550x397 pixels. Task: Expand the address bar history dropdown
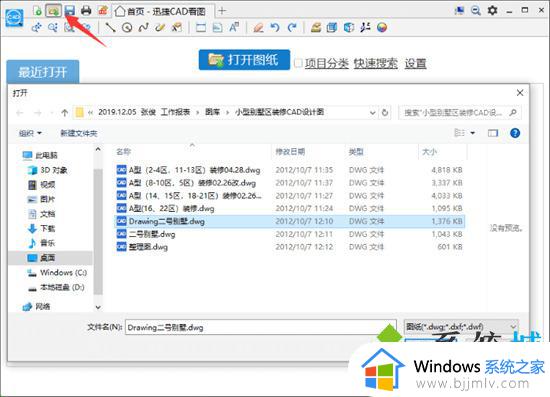tap(373, 113)
